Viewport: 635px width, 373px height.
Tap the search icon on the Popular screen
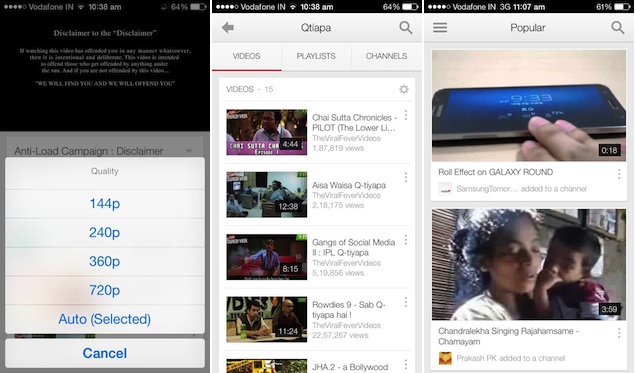point(618,28)
